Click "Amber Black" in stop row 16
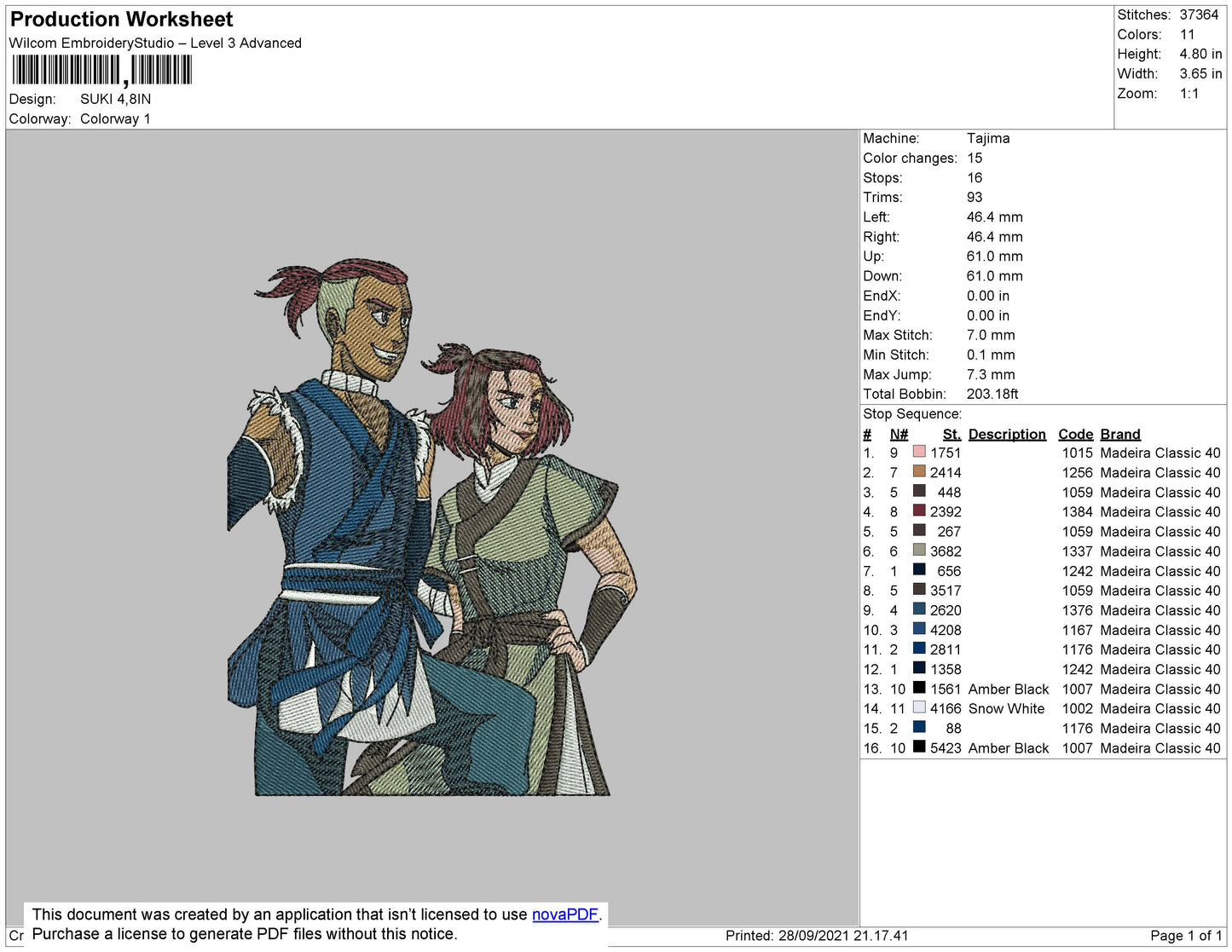 [x=1009, y=747]
